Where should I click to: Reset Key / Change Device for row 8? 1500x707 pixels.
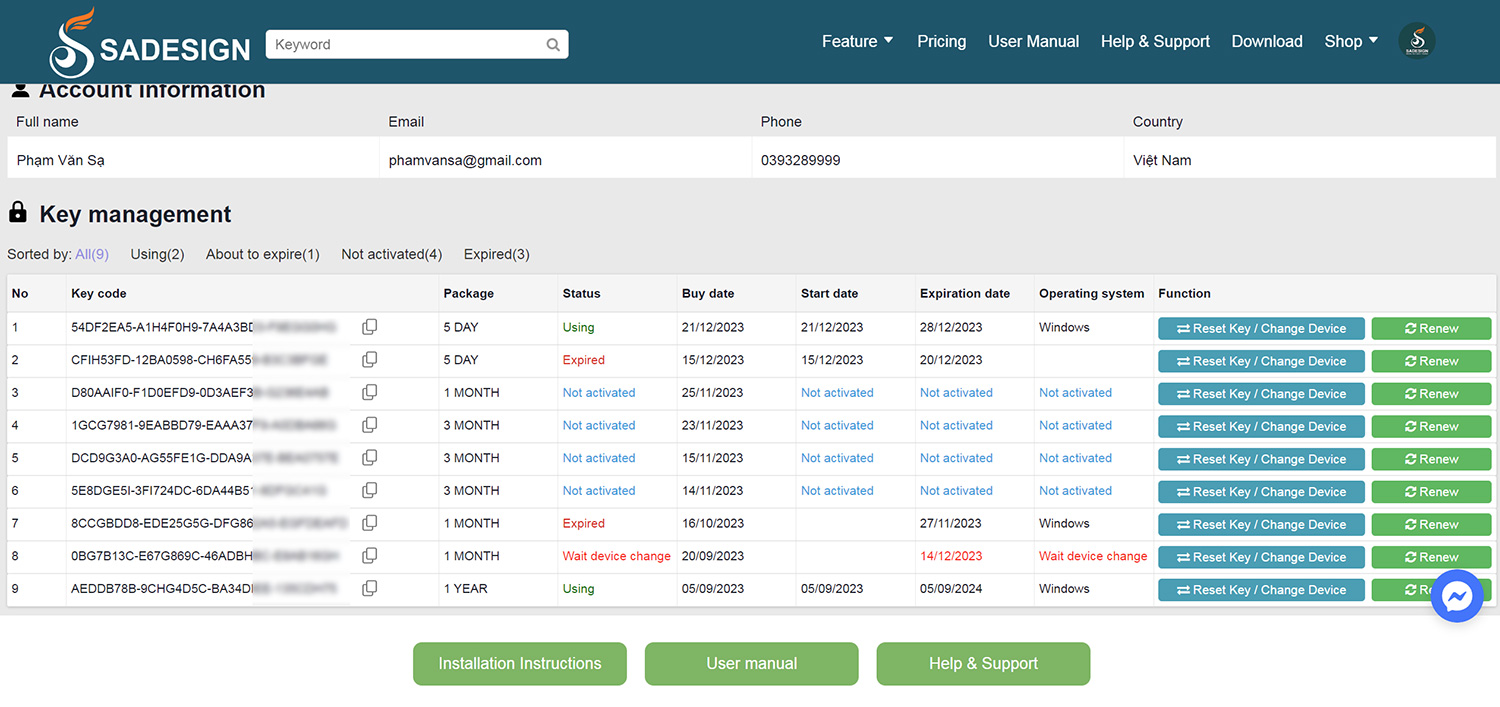pos(1261,557)
